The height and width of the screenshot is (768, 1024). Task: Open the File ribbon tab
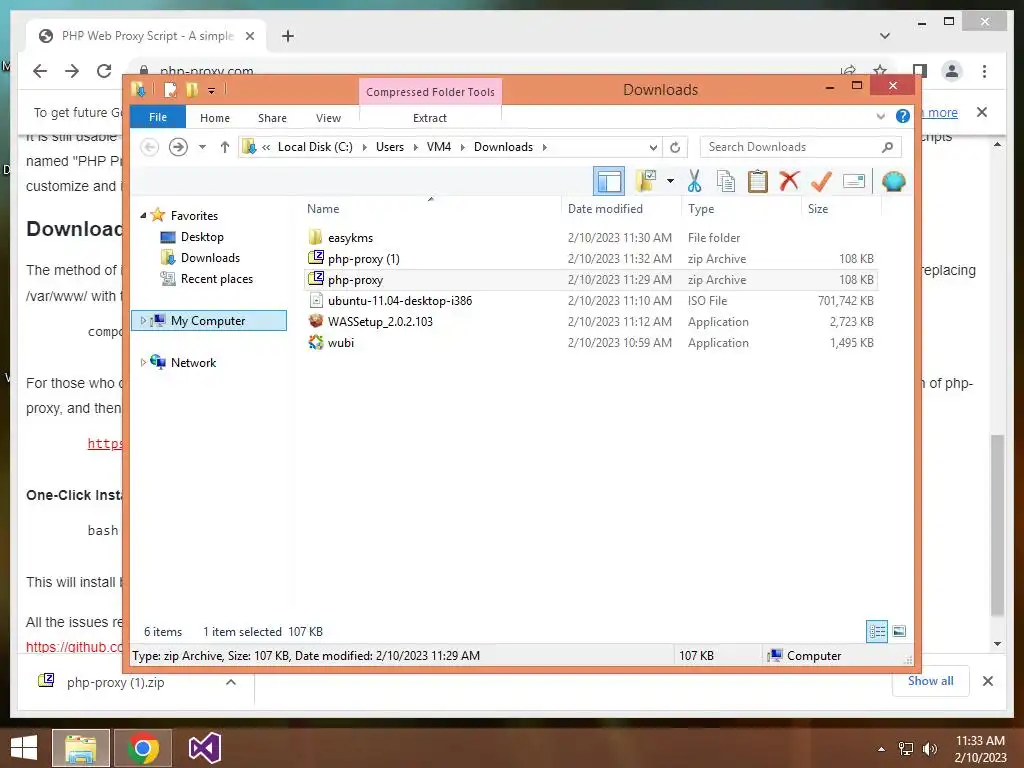158,117
